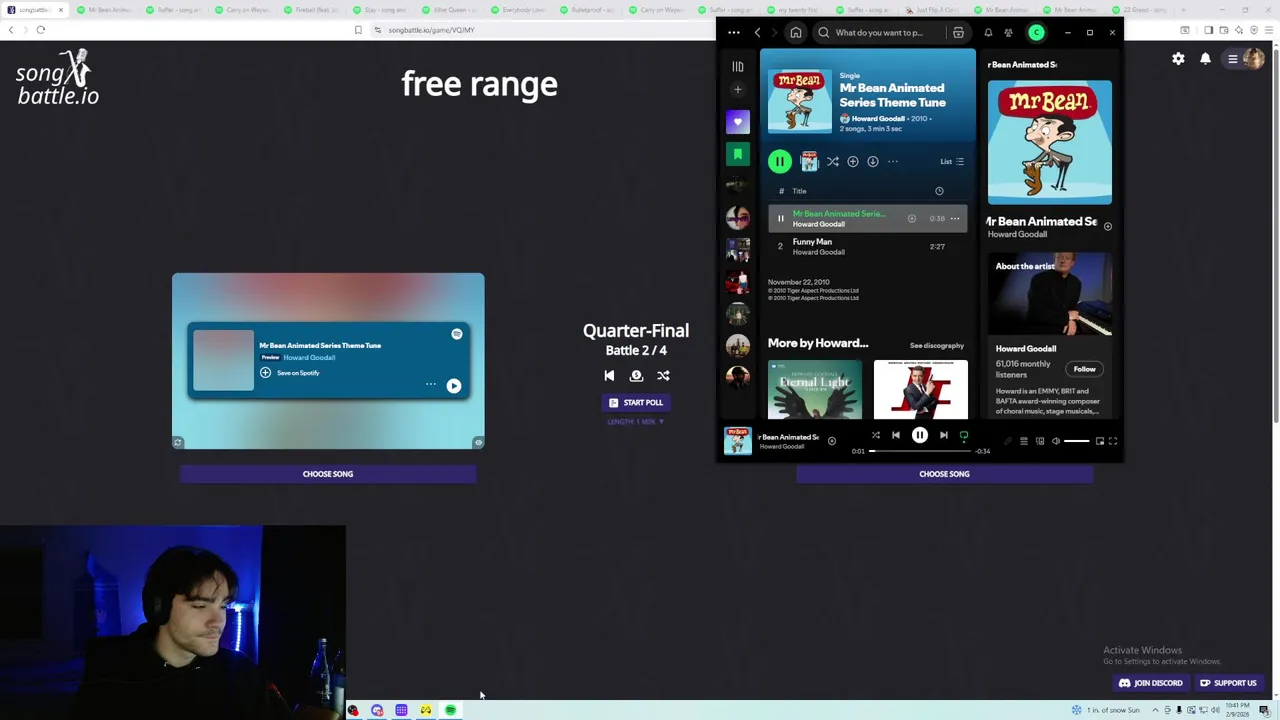Go to the previous battle icon

(609, 376)
